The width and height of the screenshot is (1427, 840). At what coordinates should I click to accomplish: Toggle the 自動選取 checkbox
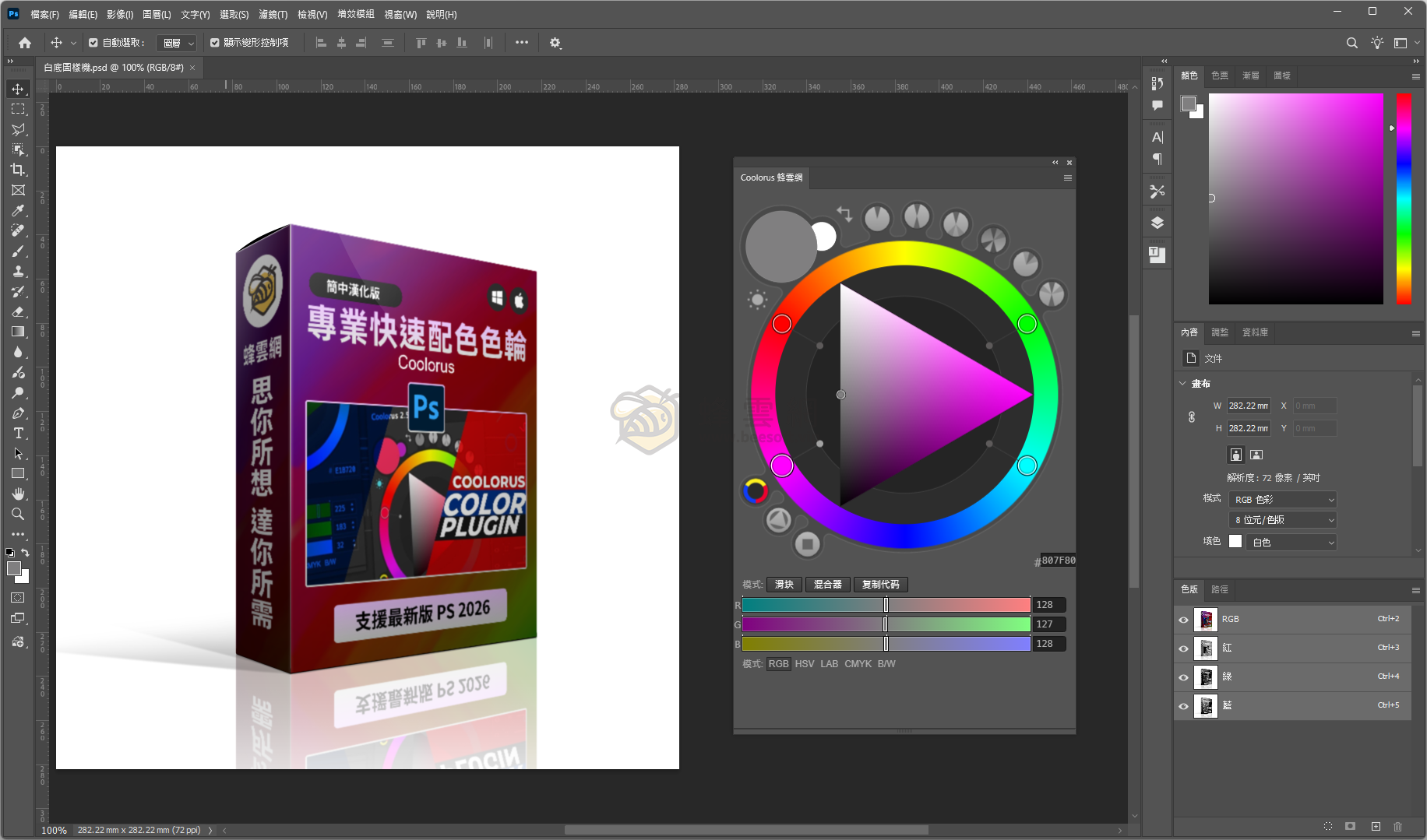(x=93, y=43)
